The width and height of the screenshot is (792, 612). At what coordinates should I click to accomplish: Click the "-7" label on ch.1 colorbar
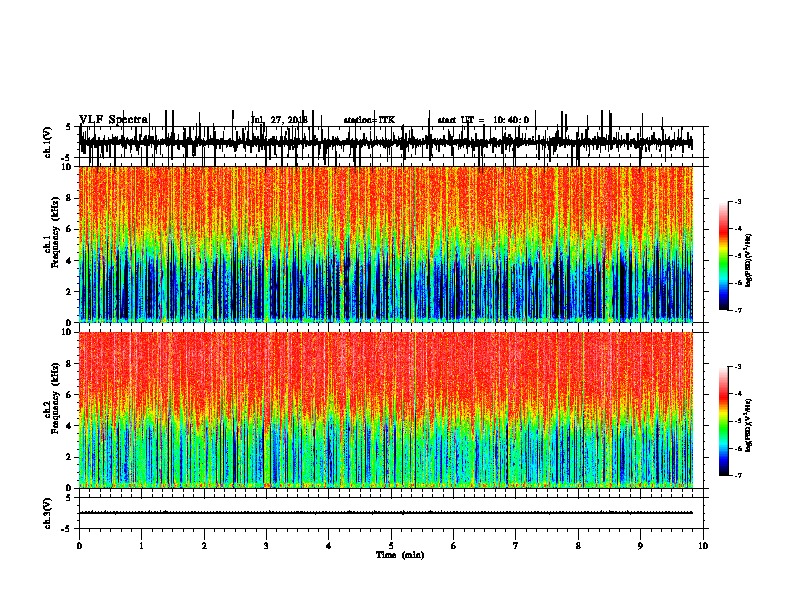738,310
